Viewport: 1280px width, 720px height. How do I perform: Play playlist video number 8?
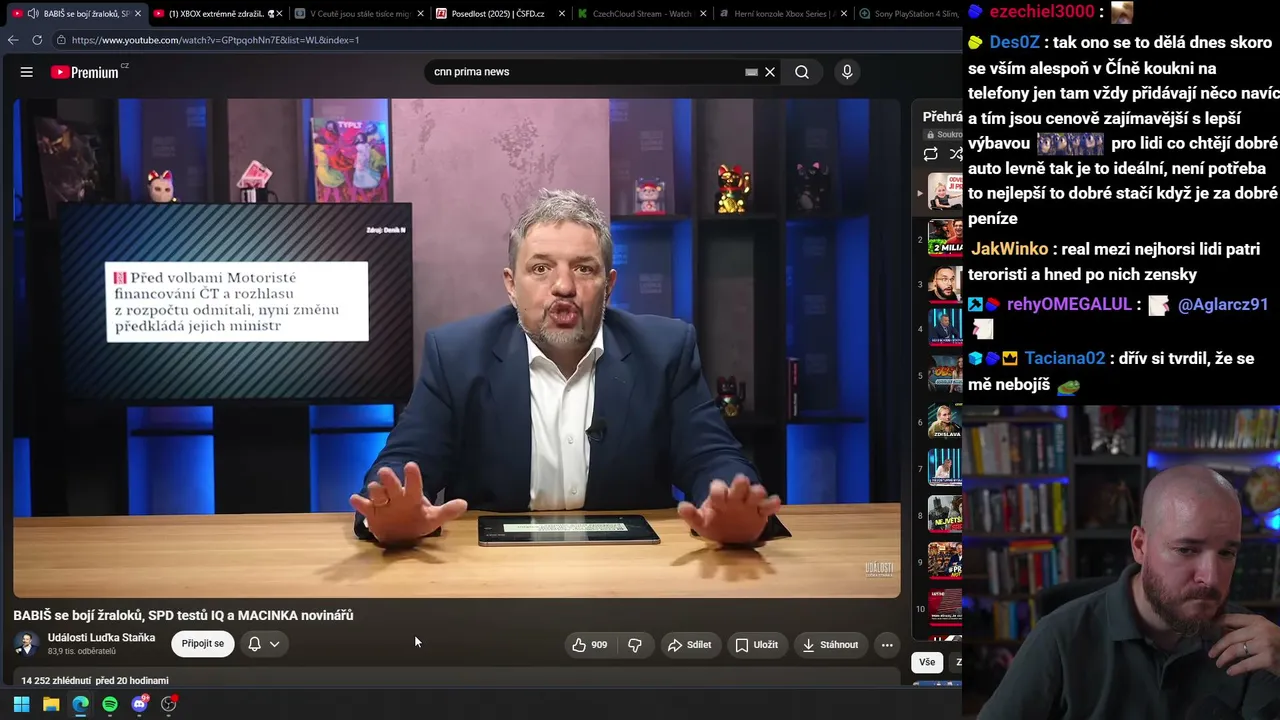coord(944,515)
